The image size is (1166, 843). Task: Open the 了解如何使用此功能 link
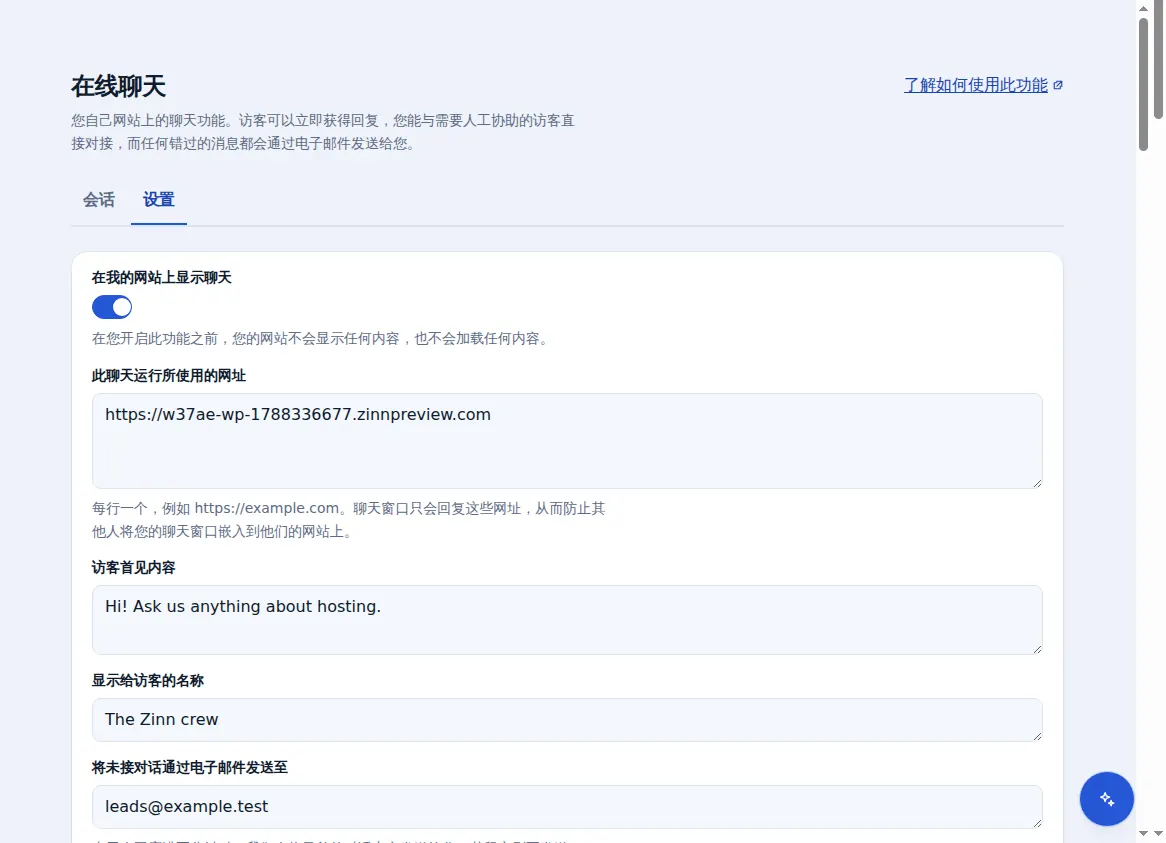point(976,85)
